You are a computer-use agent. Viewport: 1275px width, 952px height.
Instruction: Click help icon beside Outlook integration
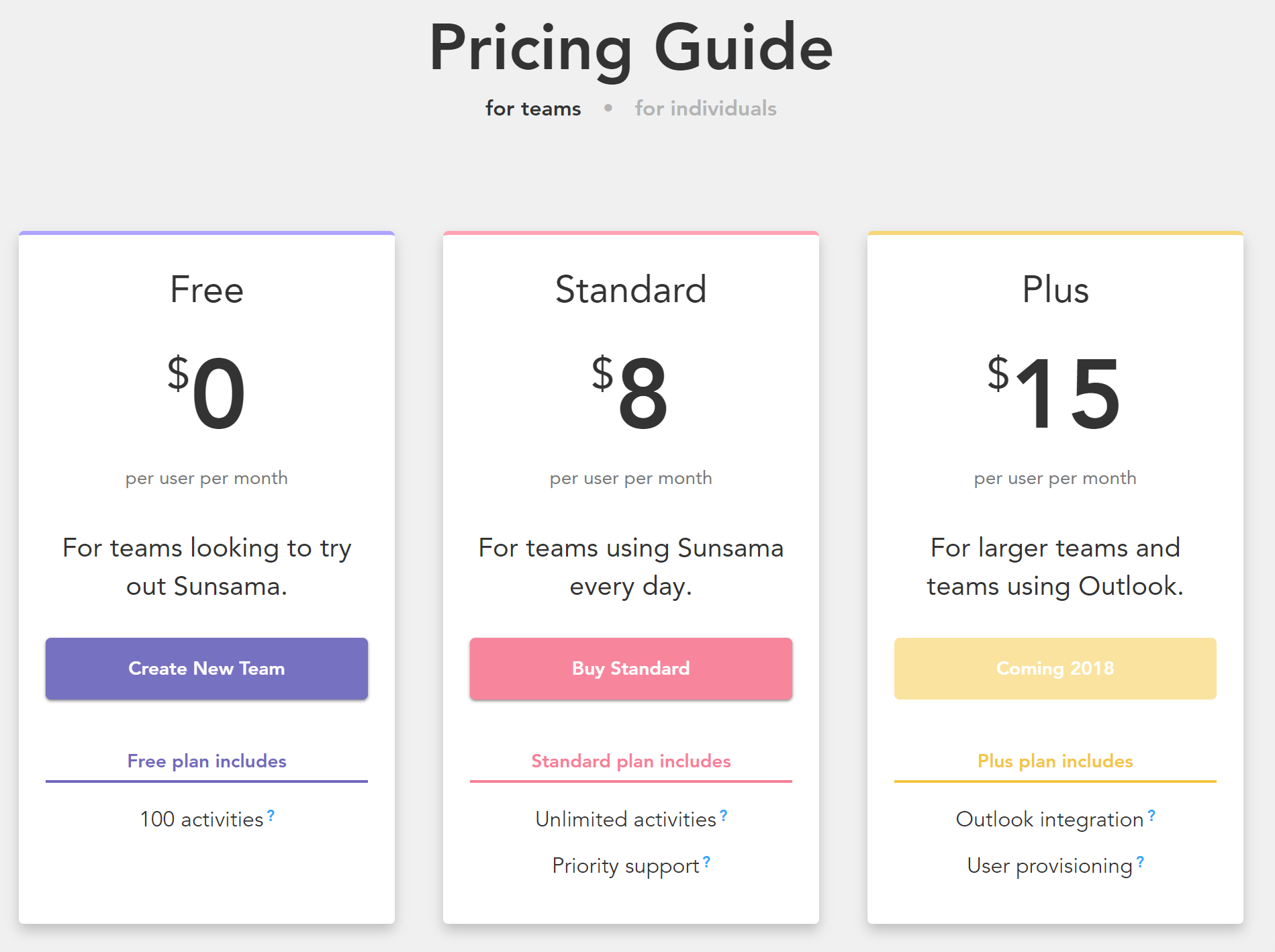(x=1151, y=815)
